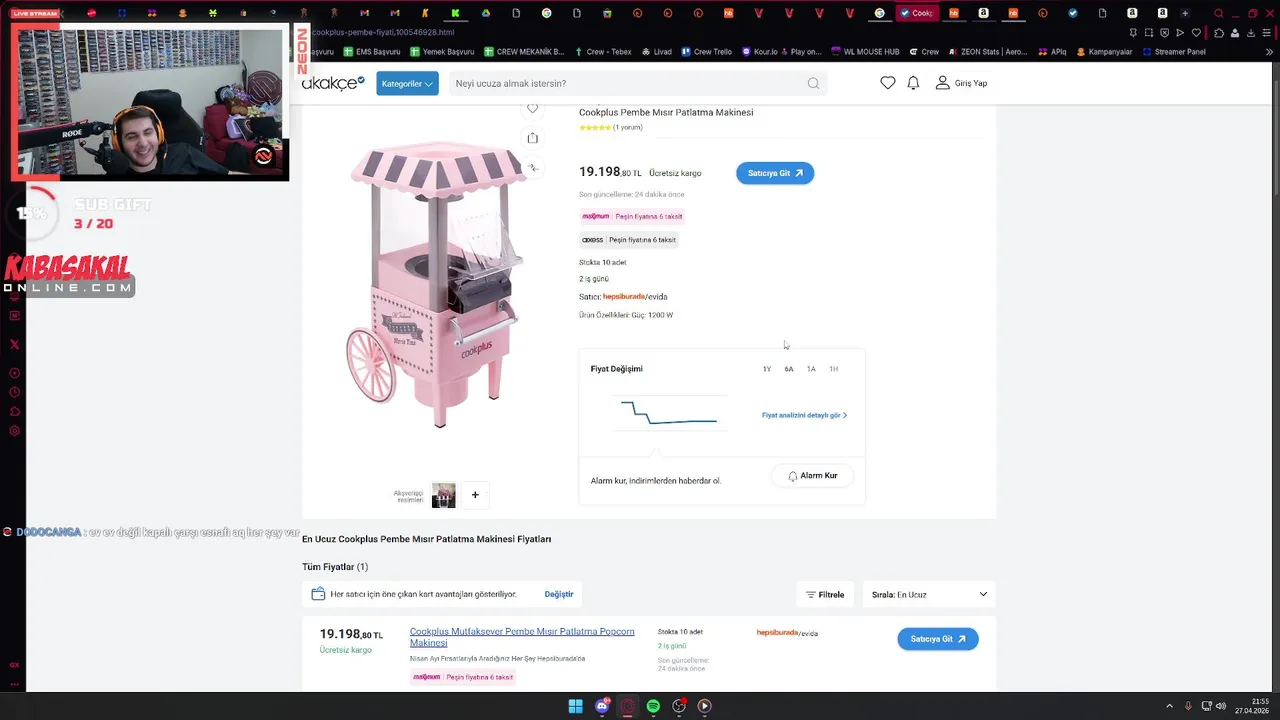Click the five-star rating

point(595,128)
